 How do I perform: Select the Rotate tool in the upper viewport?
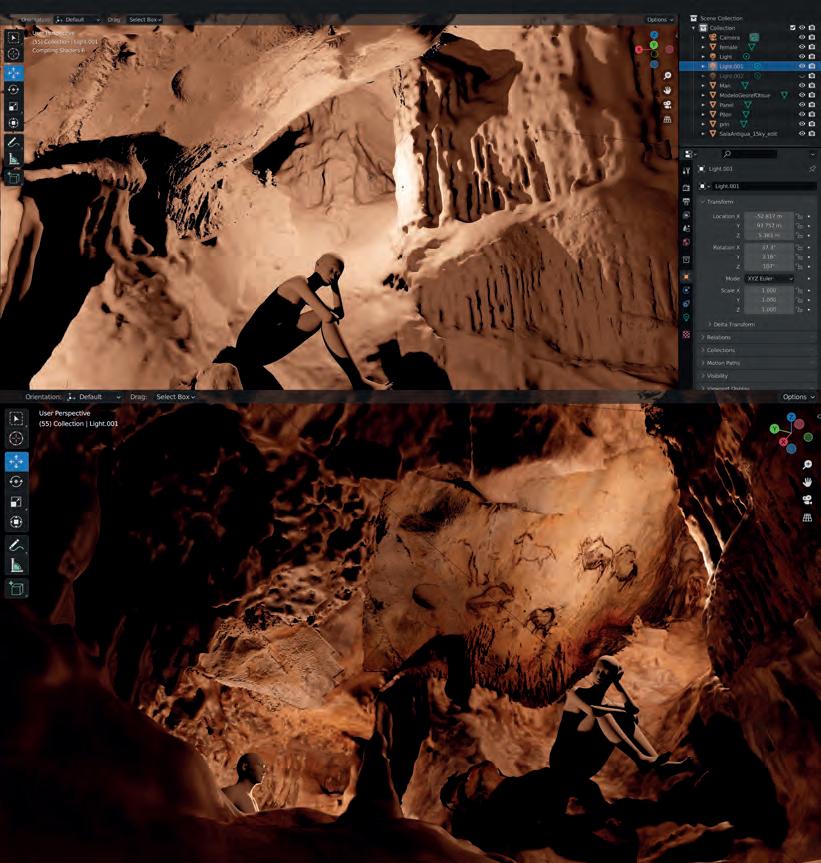pos(14,89)
